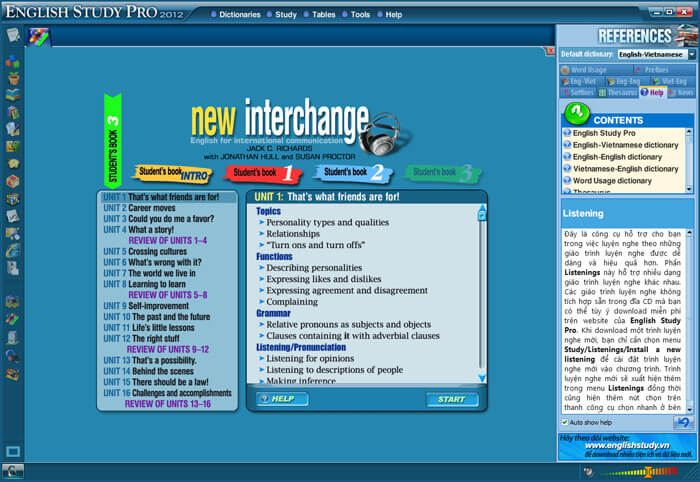Image resolution: width=700 pixels, height=482 pixels.
Task: Open the www.englishstudy.vn website link
Action: point(627,445)
